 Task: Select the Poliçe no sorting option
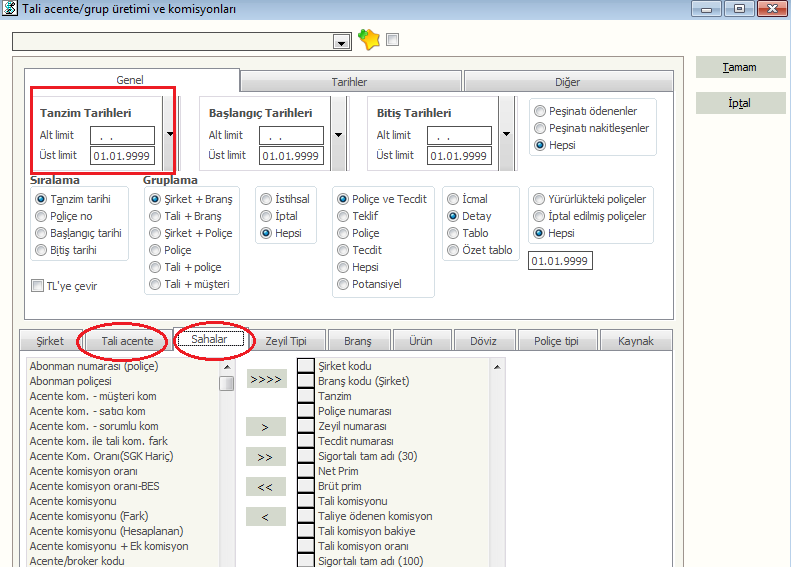click(41, 216)
